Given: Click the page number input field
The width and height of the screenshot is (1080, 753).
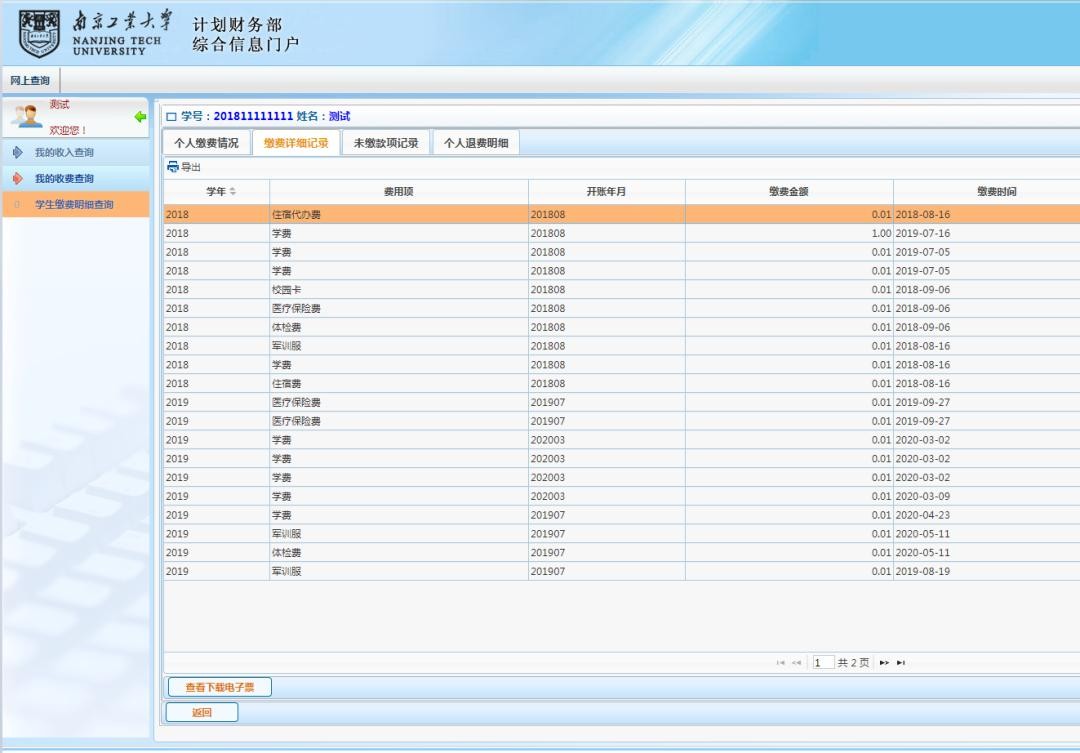Looking at the screenshot, I should tap(823, 663).
